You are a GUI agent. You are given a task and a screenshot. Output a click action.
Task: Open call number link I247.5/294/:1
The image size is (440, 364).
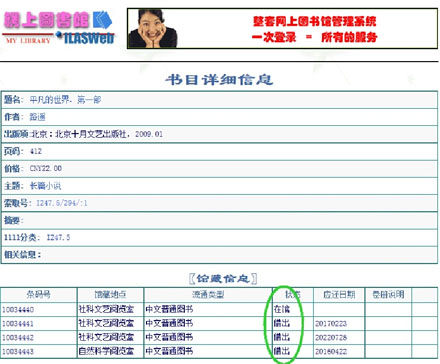pyautogui.click(x=62, y=203)
